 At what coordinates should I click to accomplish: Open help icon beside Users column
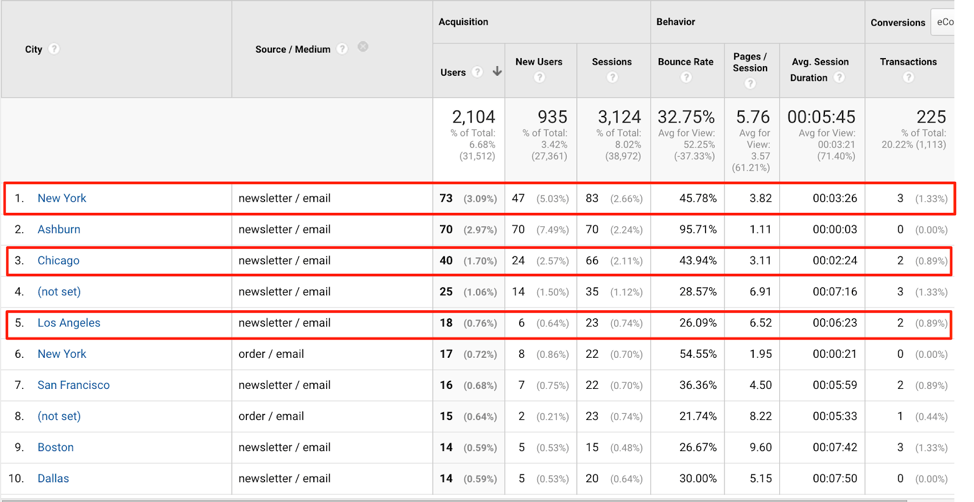click(x=477, y=72)
